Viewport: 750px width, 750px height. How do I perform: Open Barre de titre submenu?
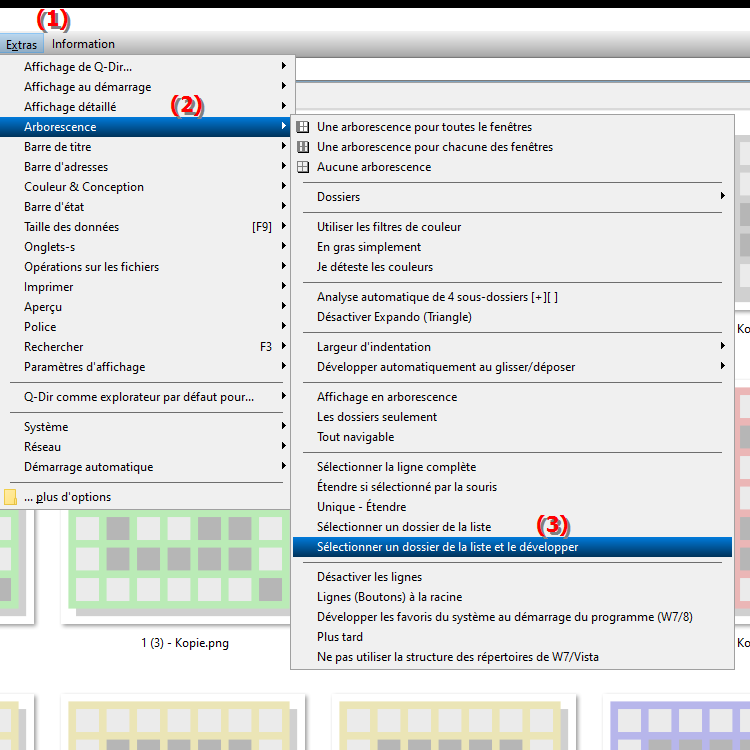coord(145,147)
